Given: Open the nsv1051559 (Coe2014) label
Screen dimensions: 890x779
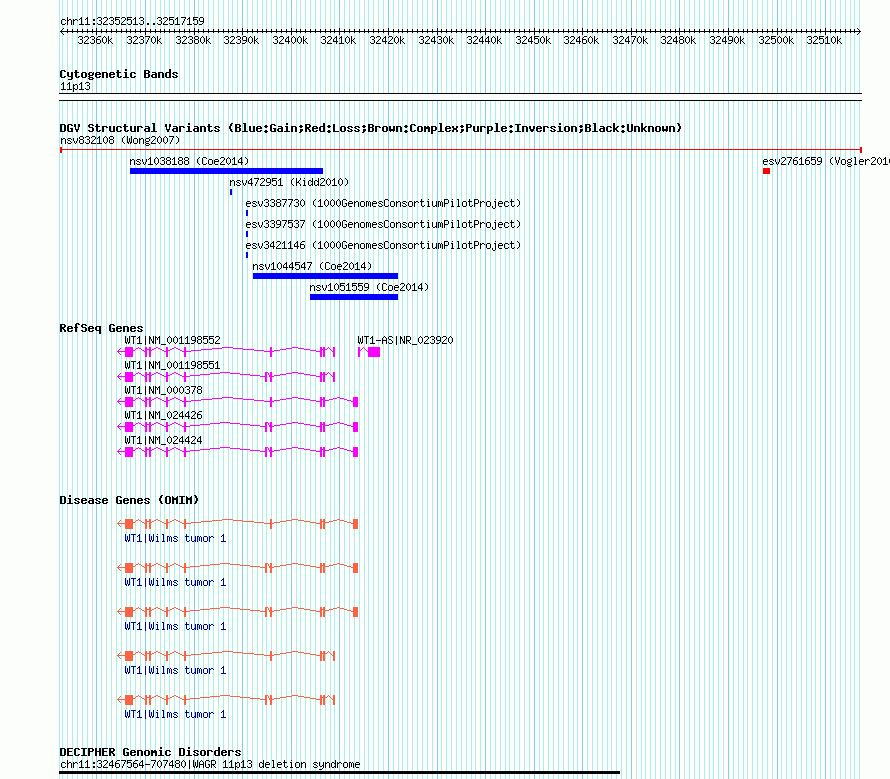Looking at the screenshot, I should (369, 287).
